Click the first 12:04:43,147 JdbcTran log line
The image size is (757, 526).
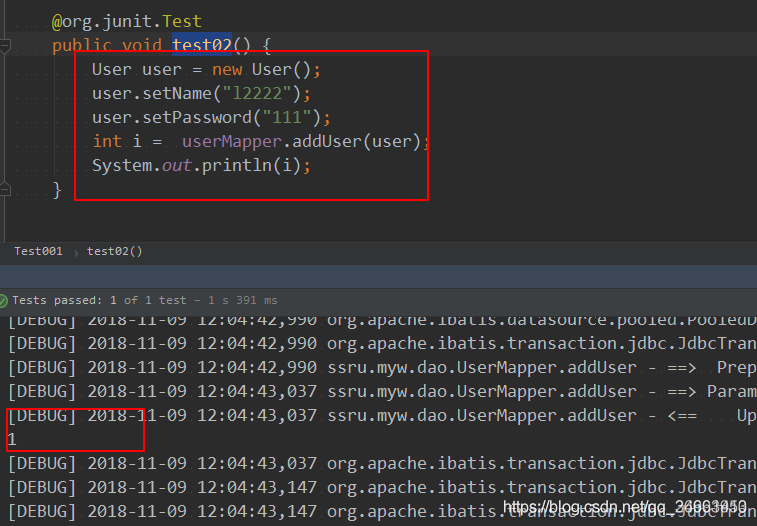(x=382, y=487)
